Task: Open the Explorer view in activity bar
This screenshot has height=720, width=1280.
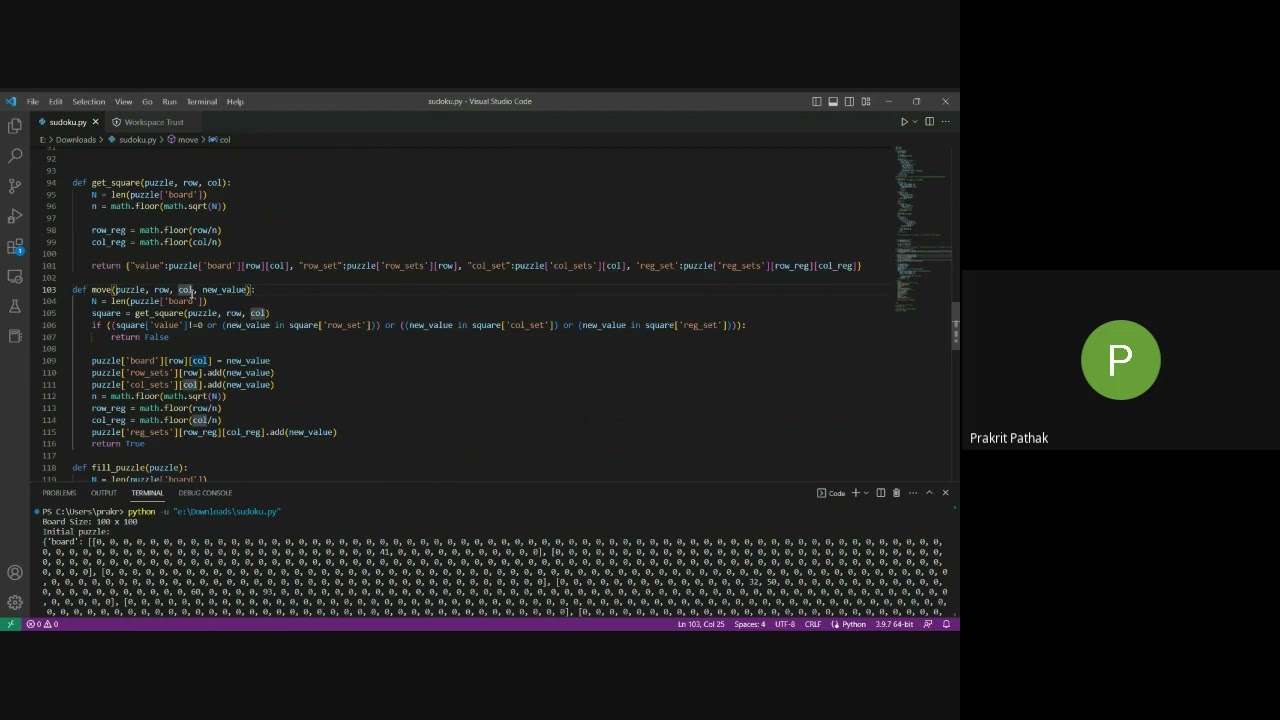Action: (15, 126)
